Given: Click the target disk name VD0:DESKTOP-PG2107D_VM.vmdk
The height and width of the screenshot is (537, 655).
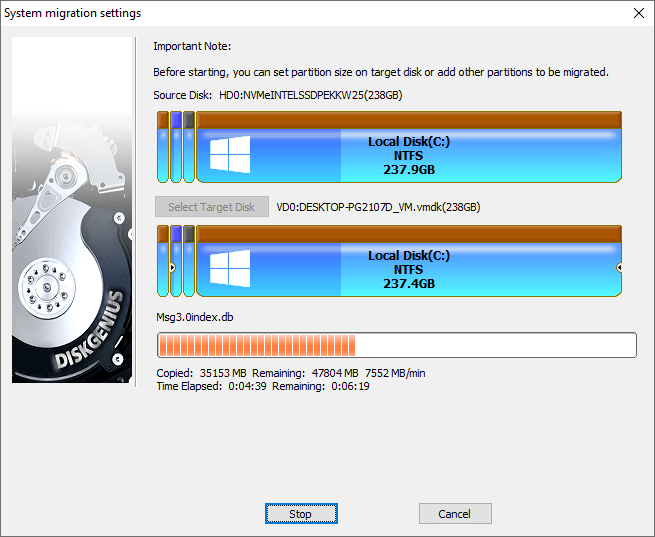Looking at the screenshot, I should (378, 207).
